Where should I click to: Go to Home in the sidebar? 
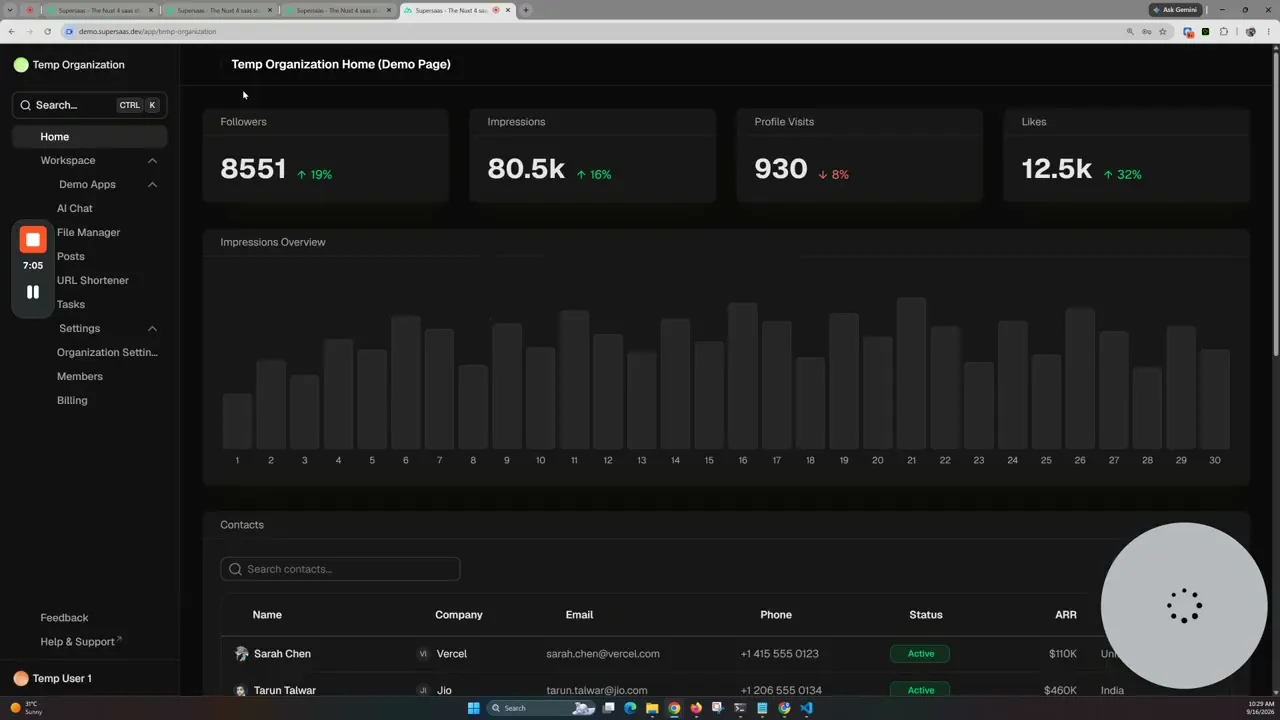[x=89, y=137]
